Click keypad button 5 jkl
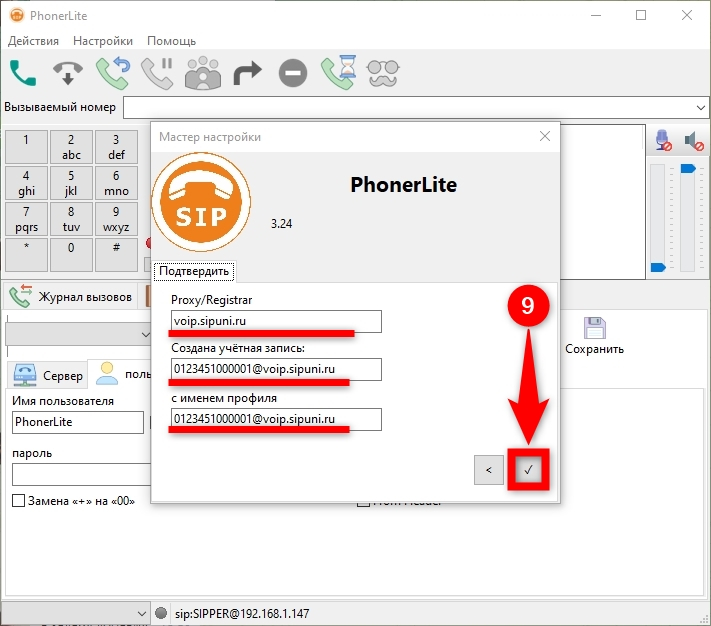 click(71, 183)
